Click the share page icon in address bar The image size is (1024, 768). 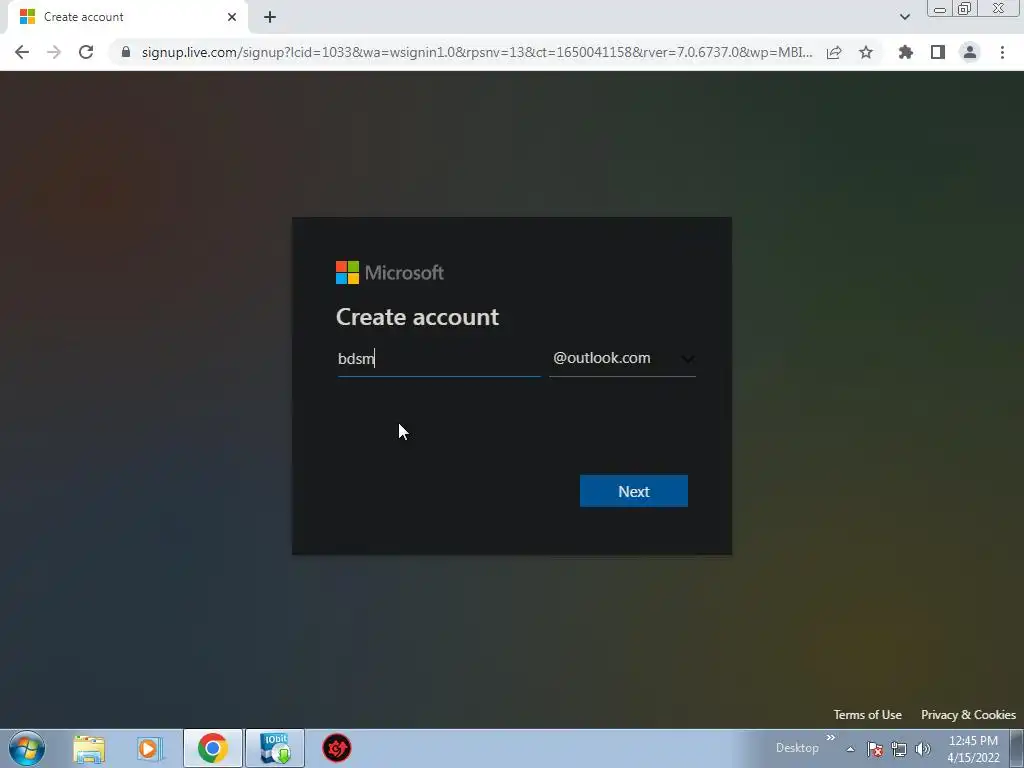click(x=834, y=52)
